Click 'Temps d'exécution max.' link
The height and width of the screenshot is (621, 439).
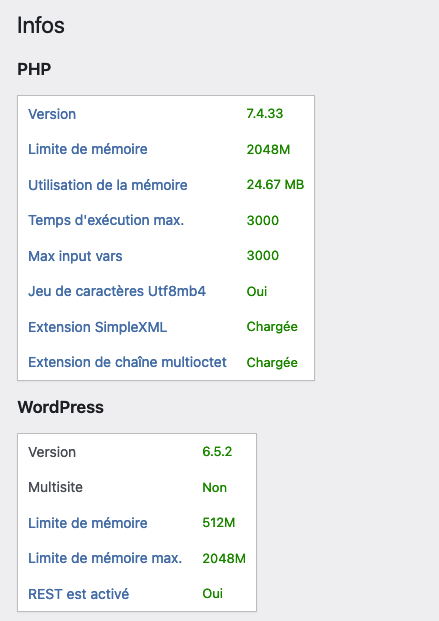(106, 220)
